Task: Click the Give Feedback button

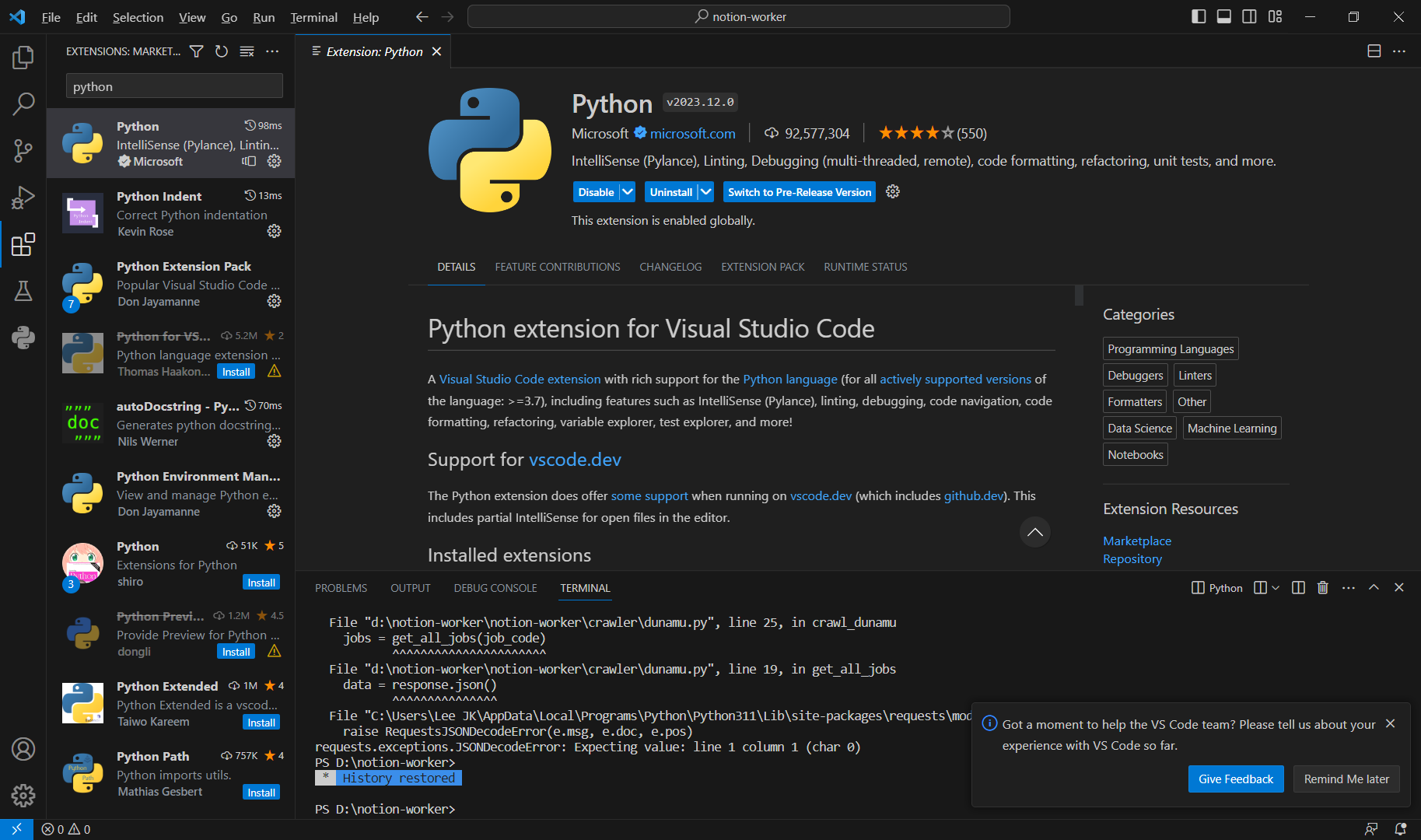Action: [x=1236, y=779]
